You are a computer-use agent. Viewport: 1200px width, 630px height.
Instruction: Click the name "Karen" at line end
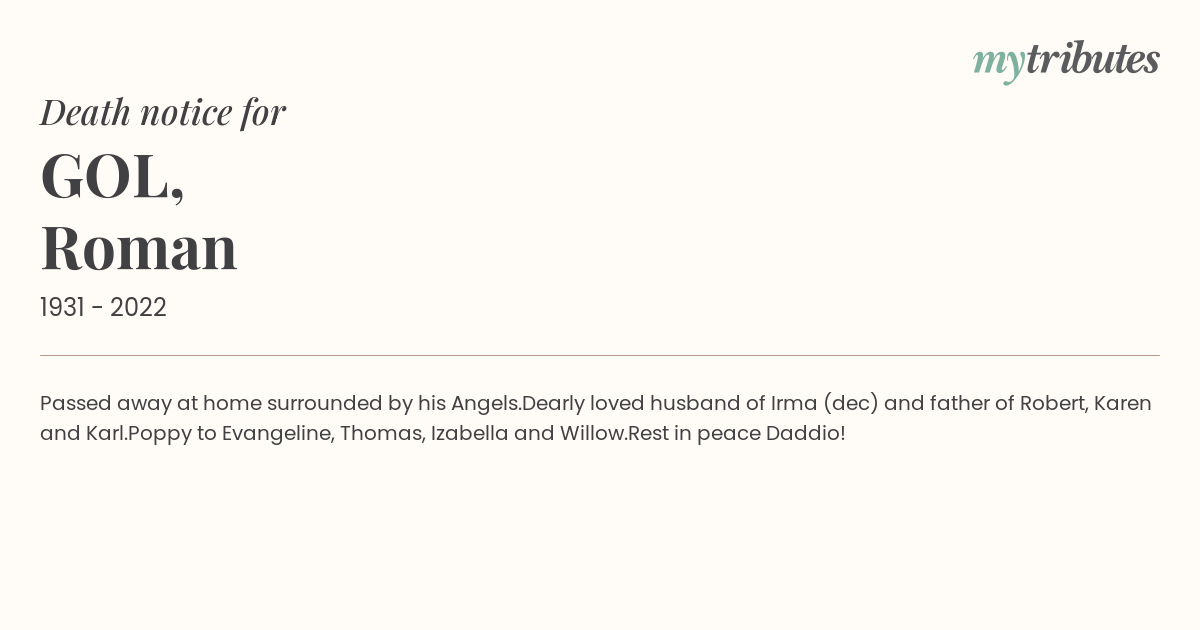click(1123, 403)
